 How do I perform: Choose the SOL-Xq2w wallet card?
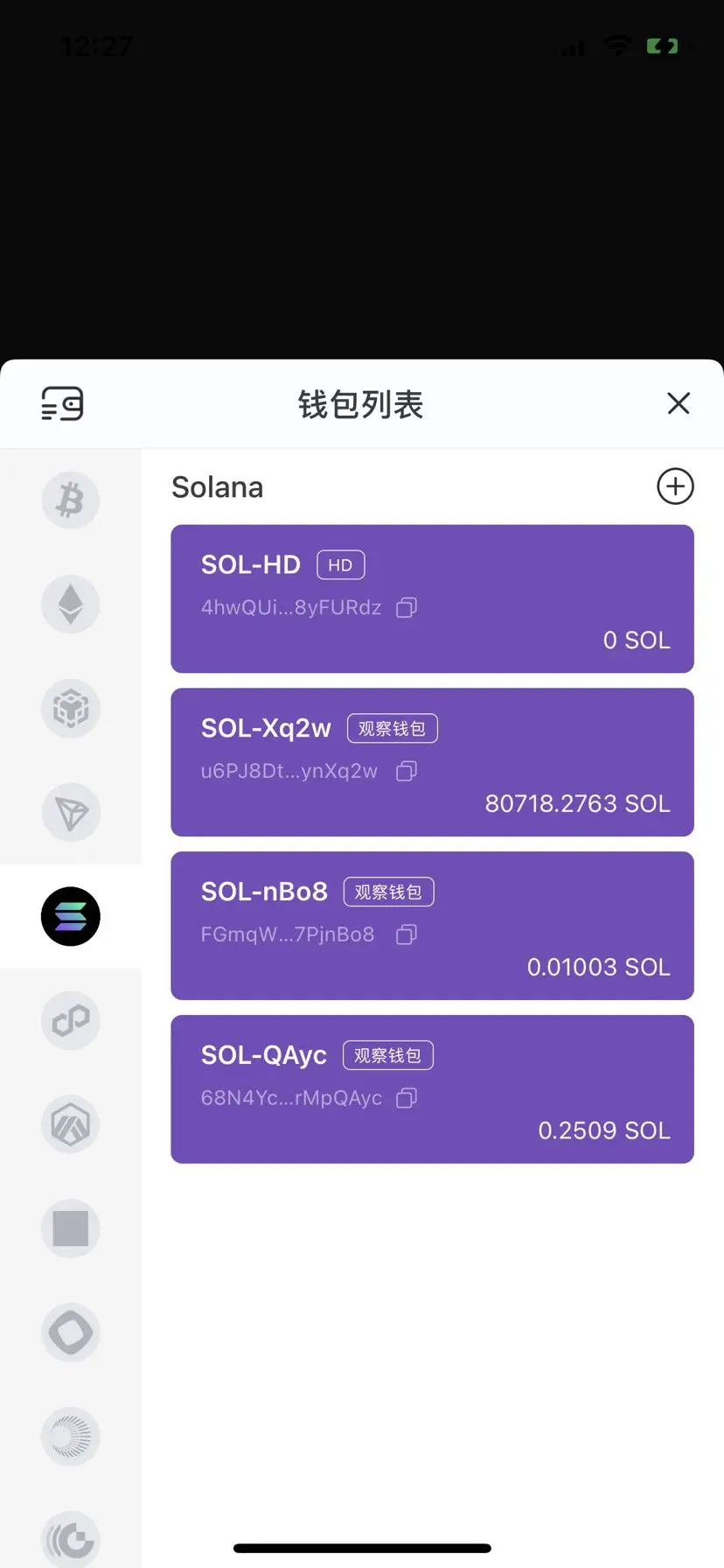(x=432, y=762)
